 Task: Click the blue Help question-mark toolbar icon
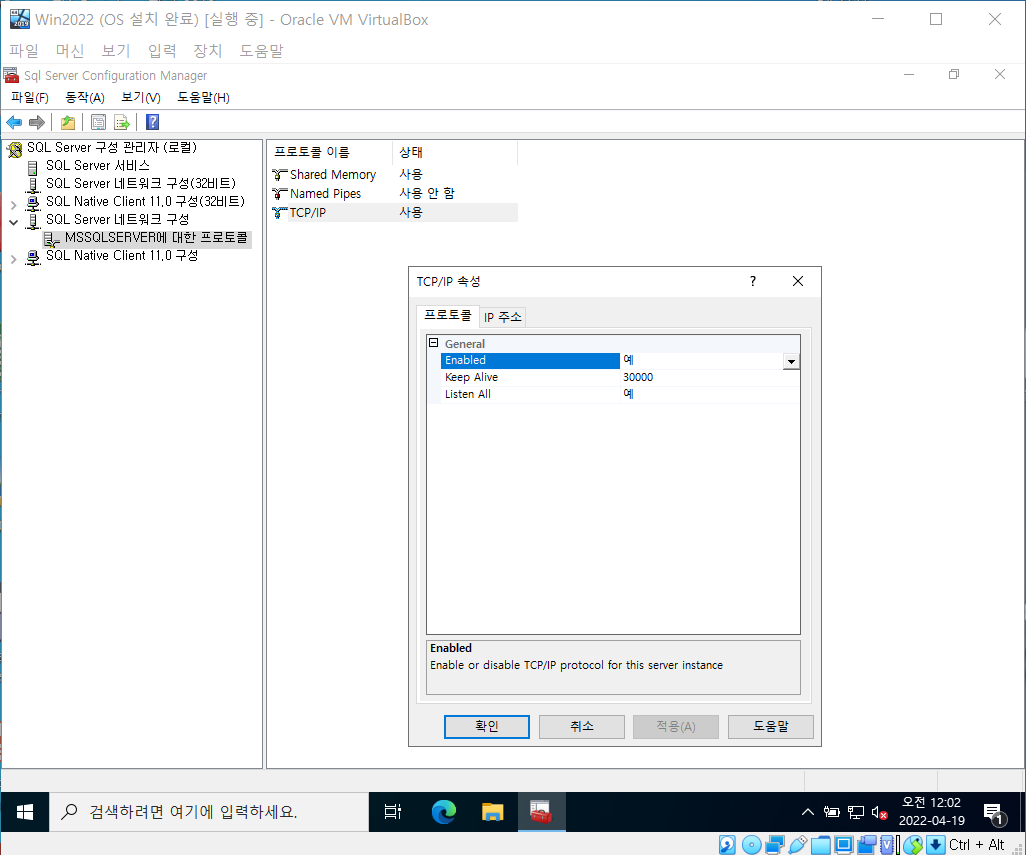coord(152,122)
